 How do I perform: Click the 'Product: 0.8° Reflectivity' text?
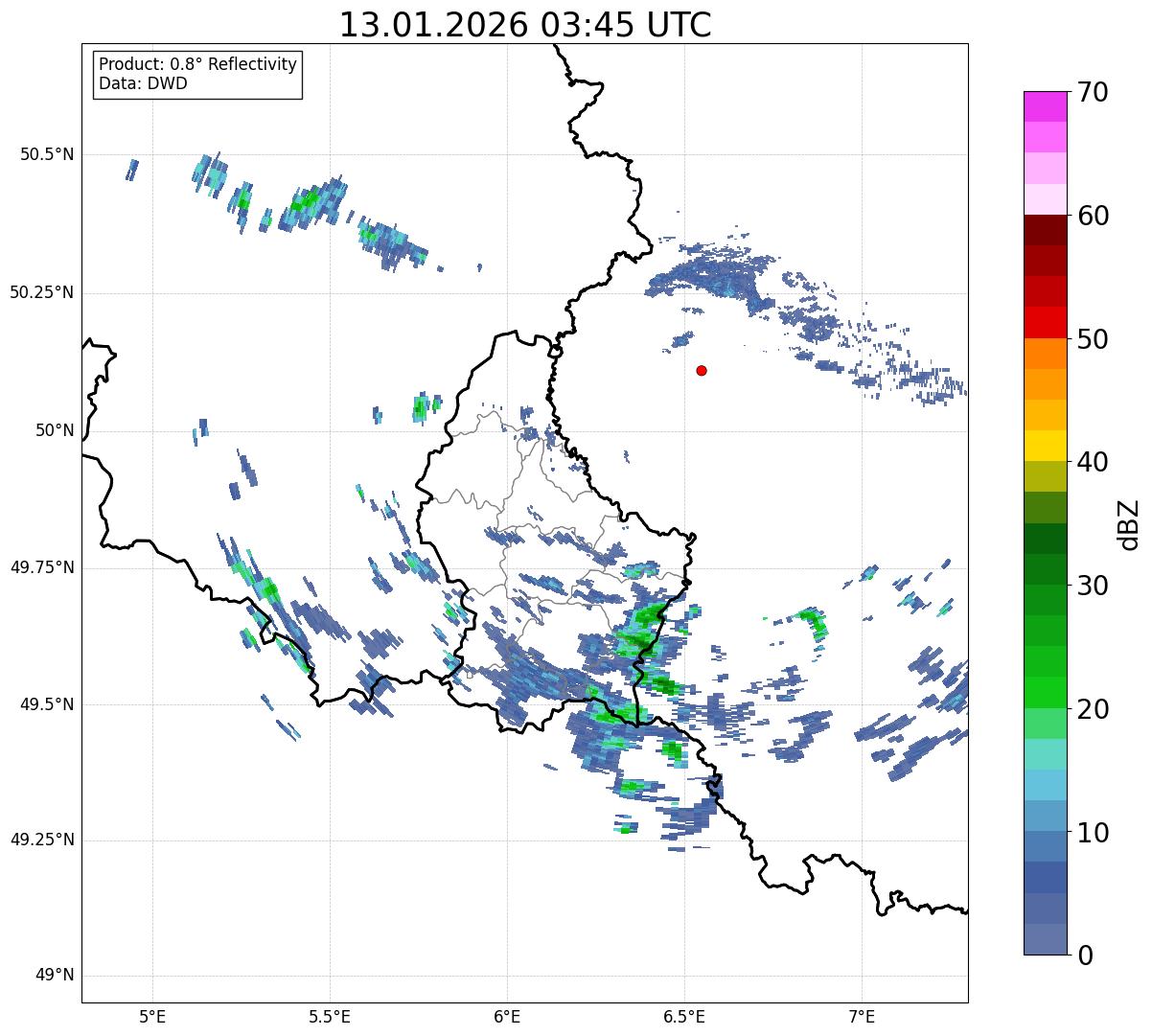pos(197,64)
